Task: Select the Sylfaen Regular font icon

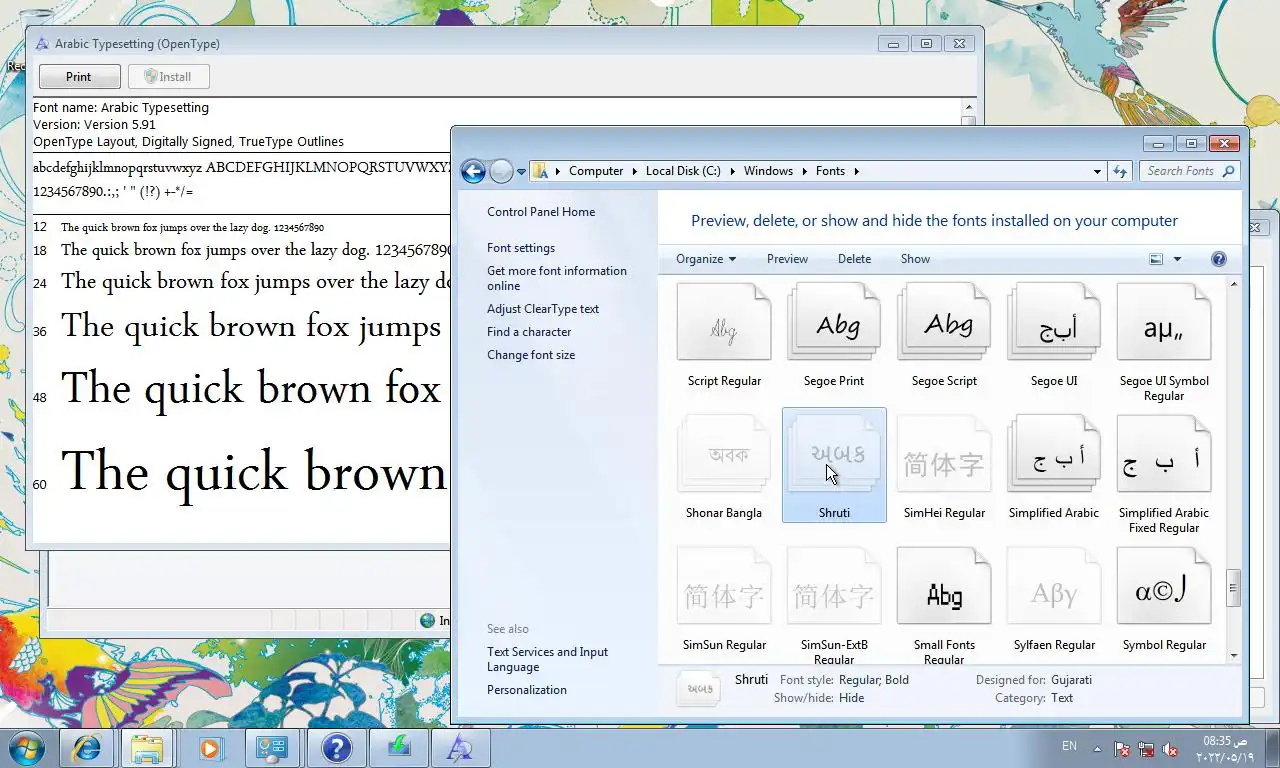Action: (1054, 587)
